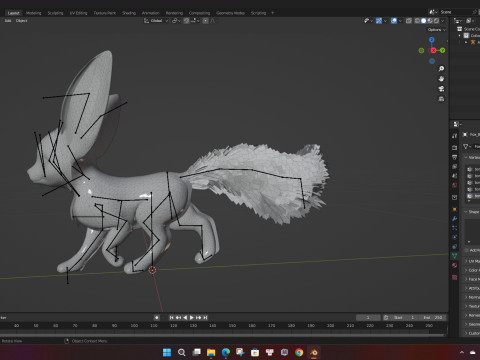The height and width of the screenshot is (360, 480).
Task: Open the viewport shading options arrow
Action: point(443,21)
